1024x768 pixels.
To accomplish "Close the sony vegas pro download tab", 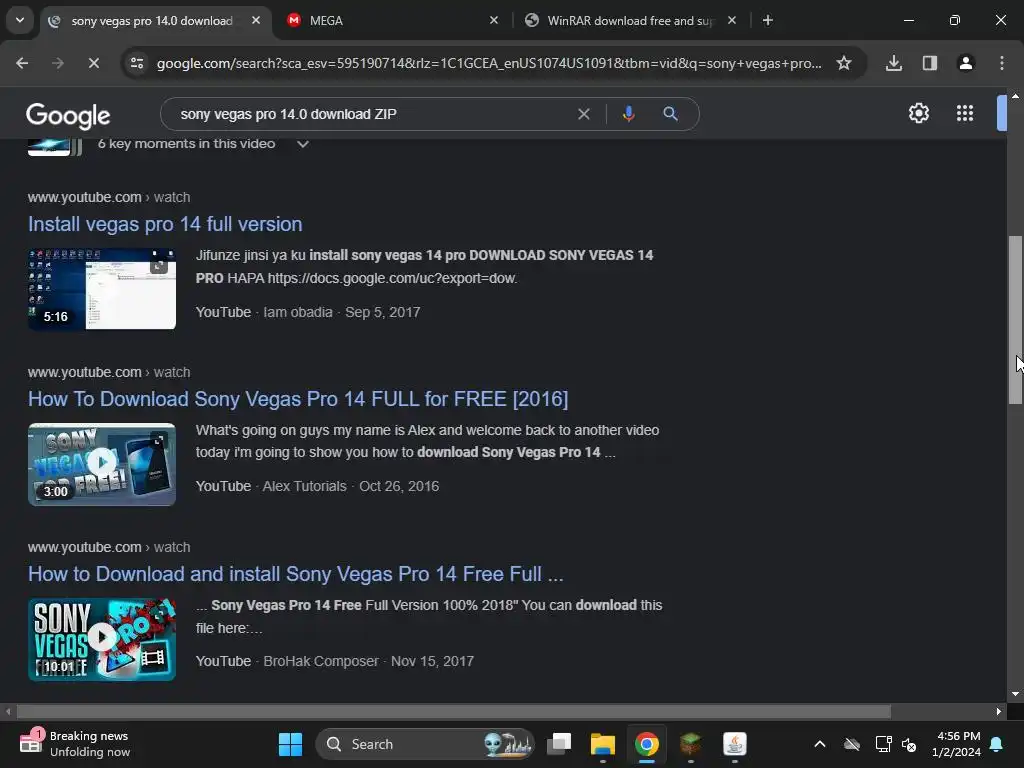I will tap(256, 20).
